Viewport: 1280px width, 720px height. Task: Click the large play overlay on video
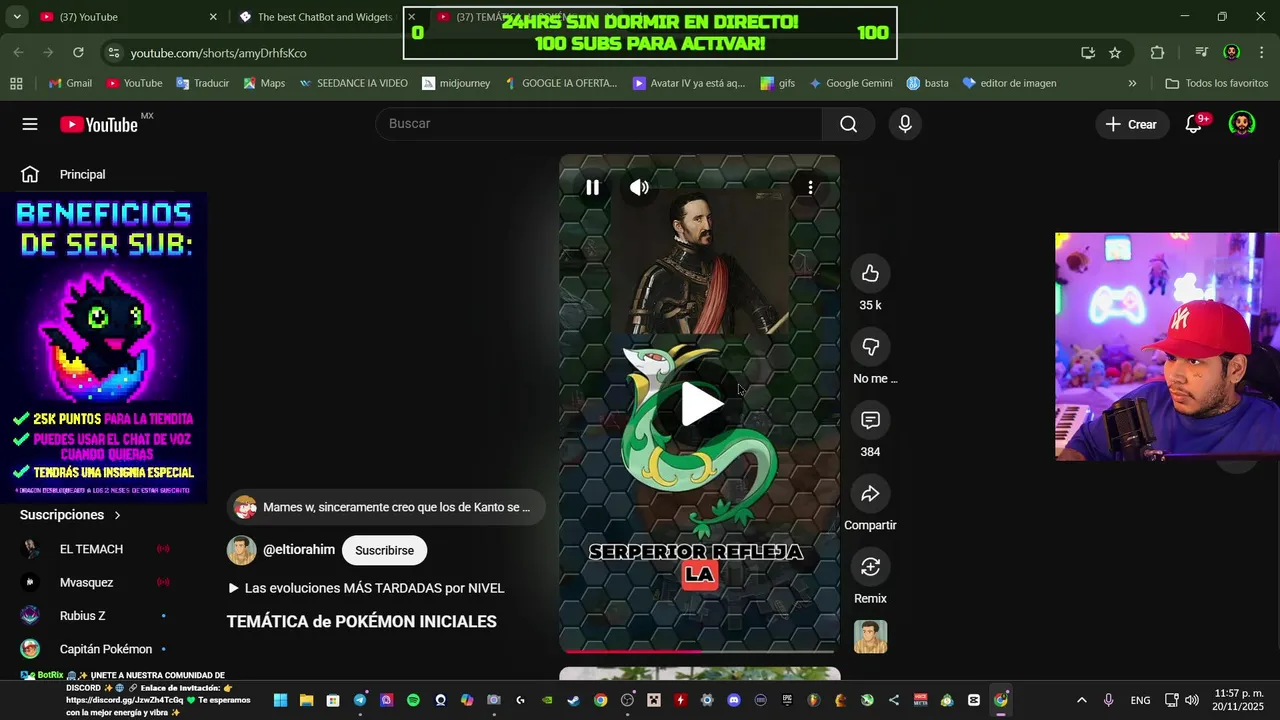(700, 404)
